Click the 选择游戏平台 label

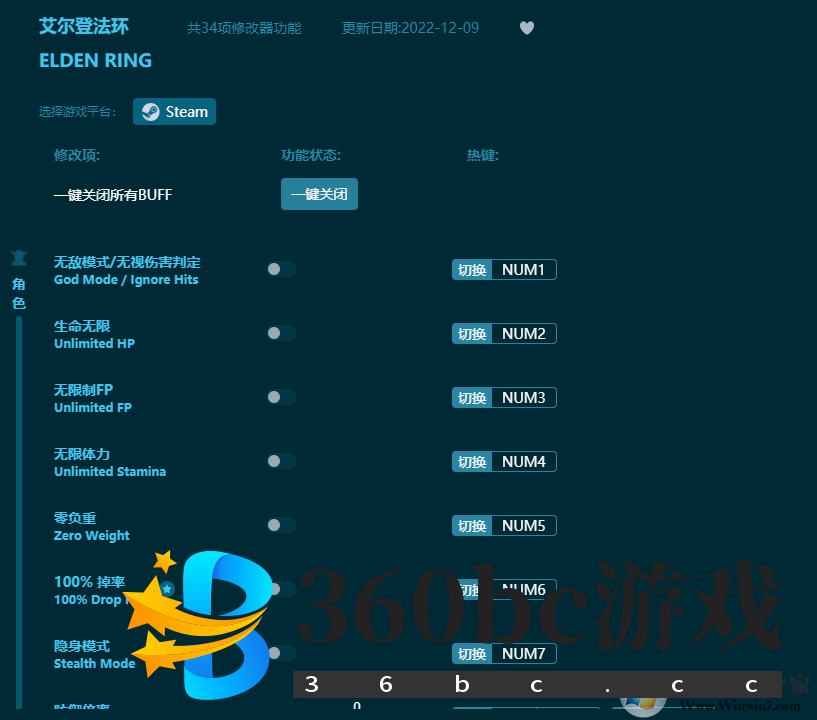[77, 112]
